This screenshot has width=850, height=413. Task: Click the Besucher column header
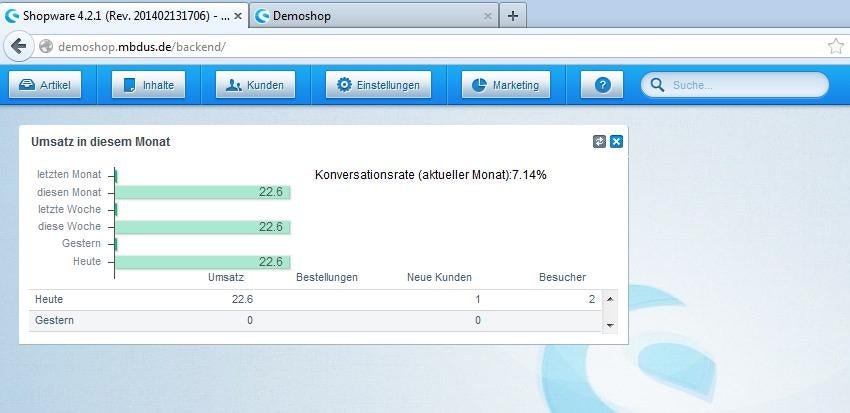click(563, 277)
